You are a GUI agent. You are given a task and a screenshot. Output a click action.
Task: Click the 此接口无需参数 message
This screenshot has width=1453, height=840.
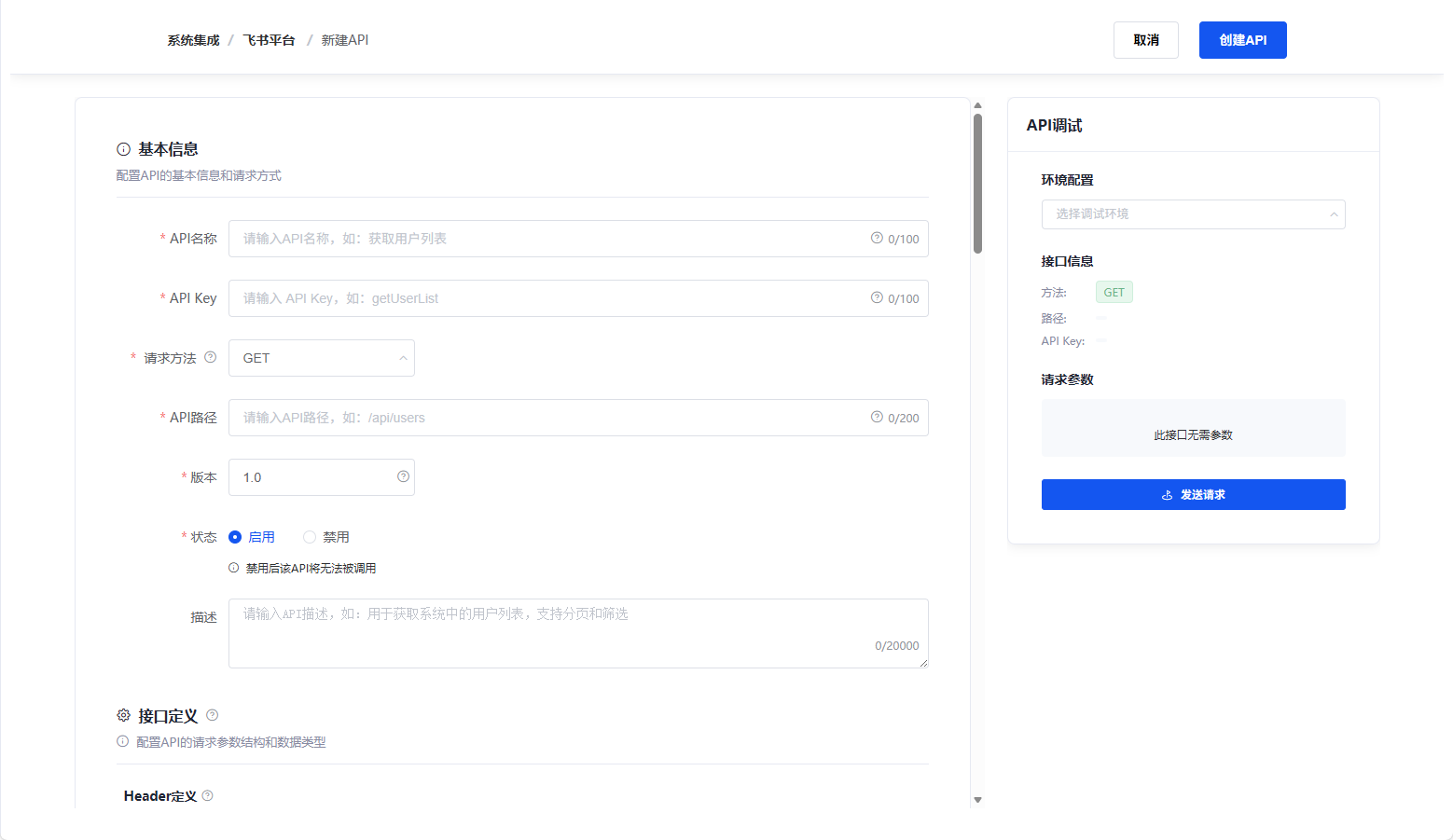coord(1193,435)
